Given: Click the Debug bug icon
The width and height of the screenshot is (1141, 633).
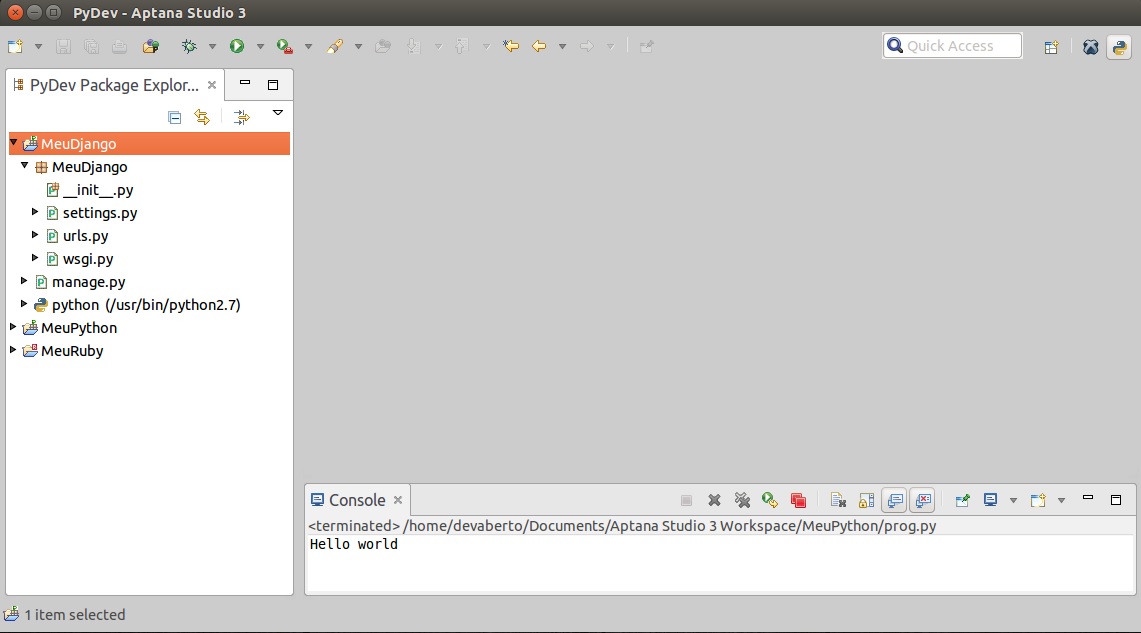Looking at the screenshot, I should coord(189,46).
